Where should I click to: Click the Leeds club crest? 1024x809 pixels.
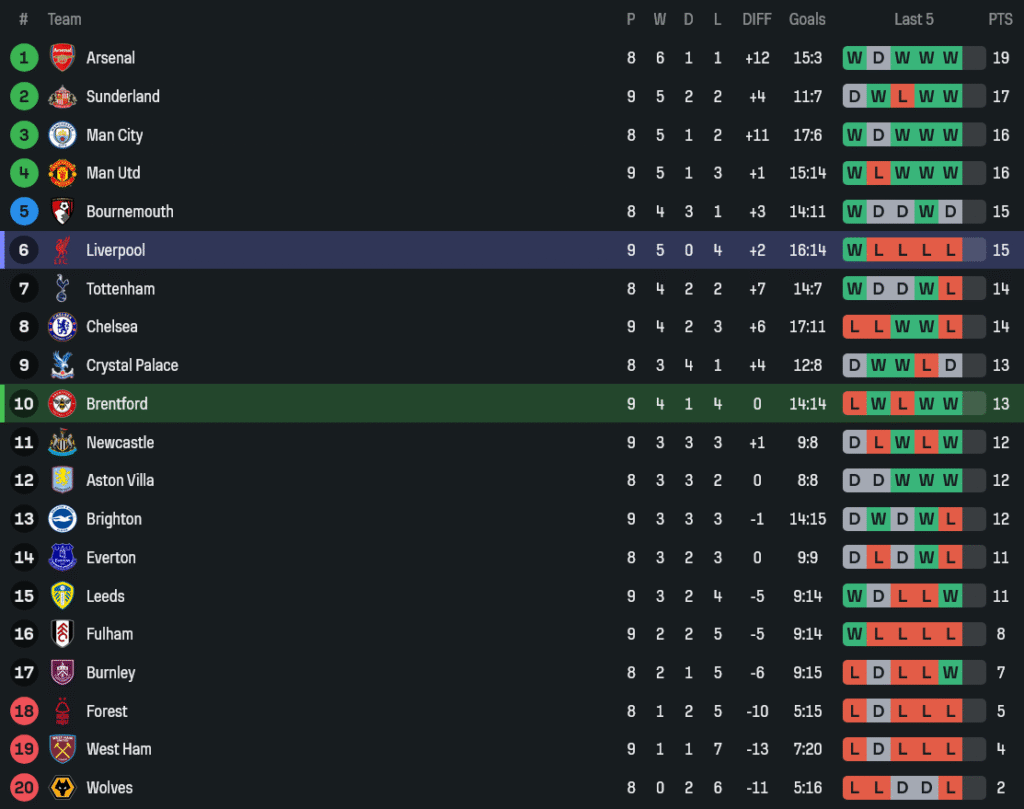click(x=63, y=596)
